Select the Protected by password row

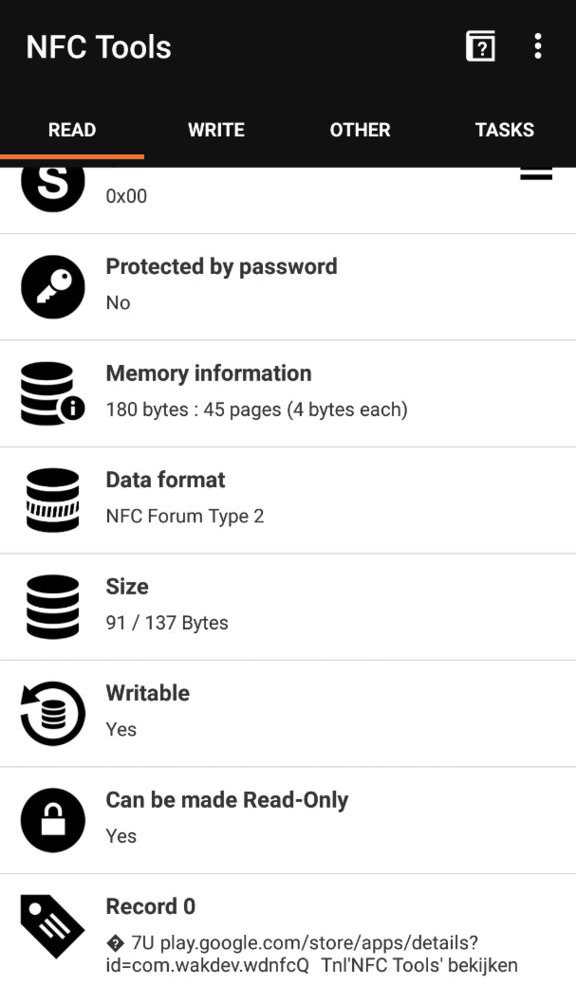(x=288, y=287)
